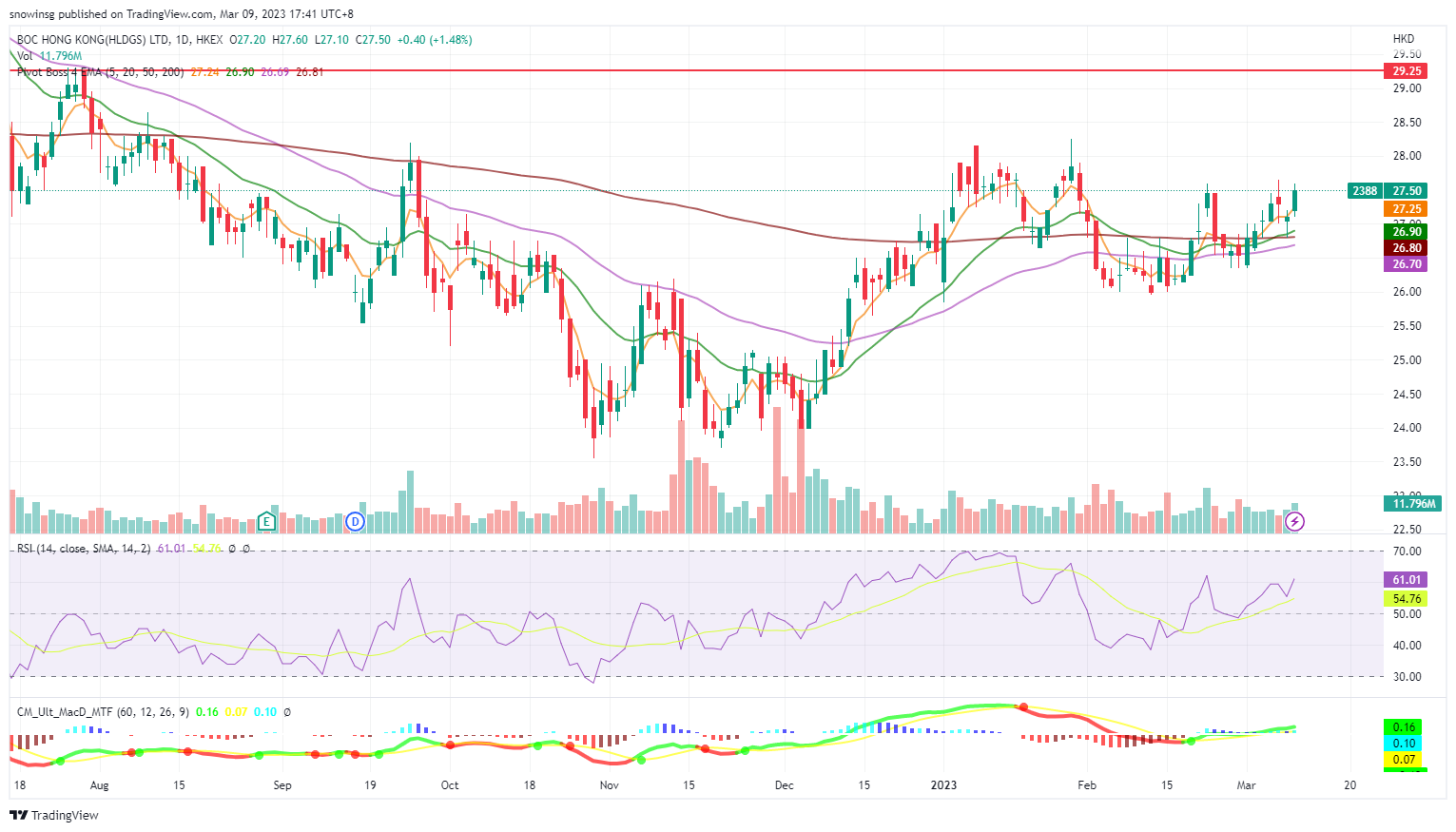
Task: Click the cyan 0.10 MACD axis label
Action: 1404,744
